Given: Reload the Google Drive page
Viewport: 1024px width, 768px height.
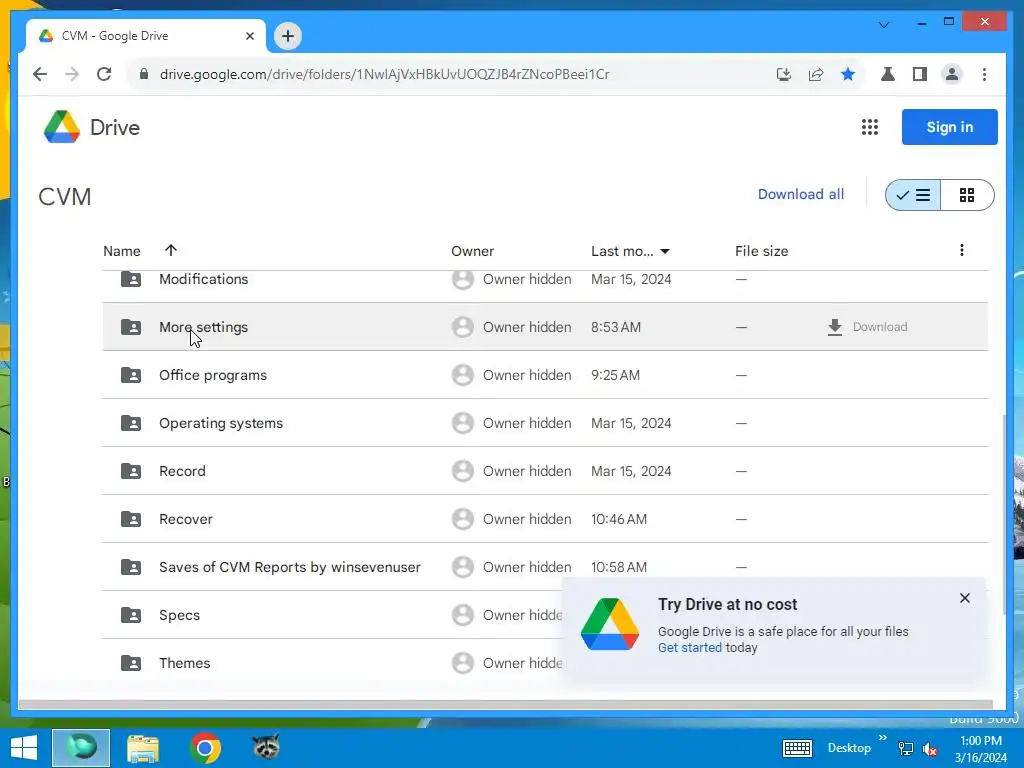Looking at the screenshot, I should [x=104, y=74].
